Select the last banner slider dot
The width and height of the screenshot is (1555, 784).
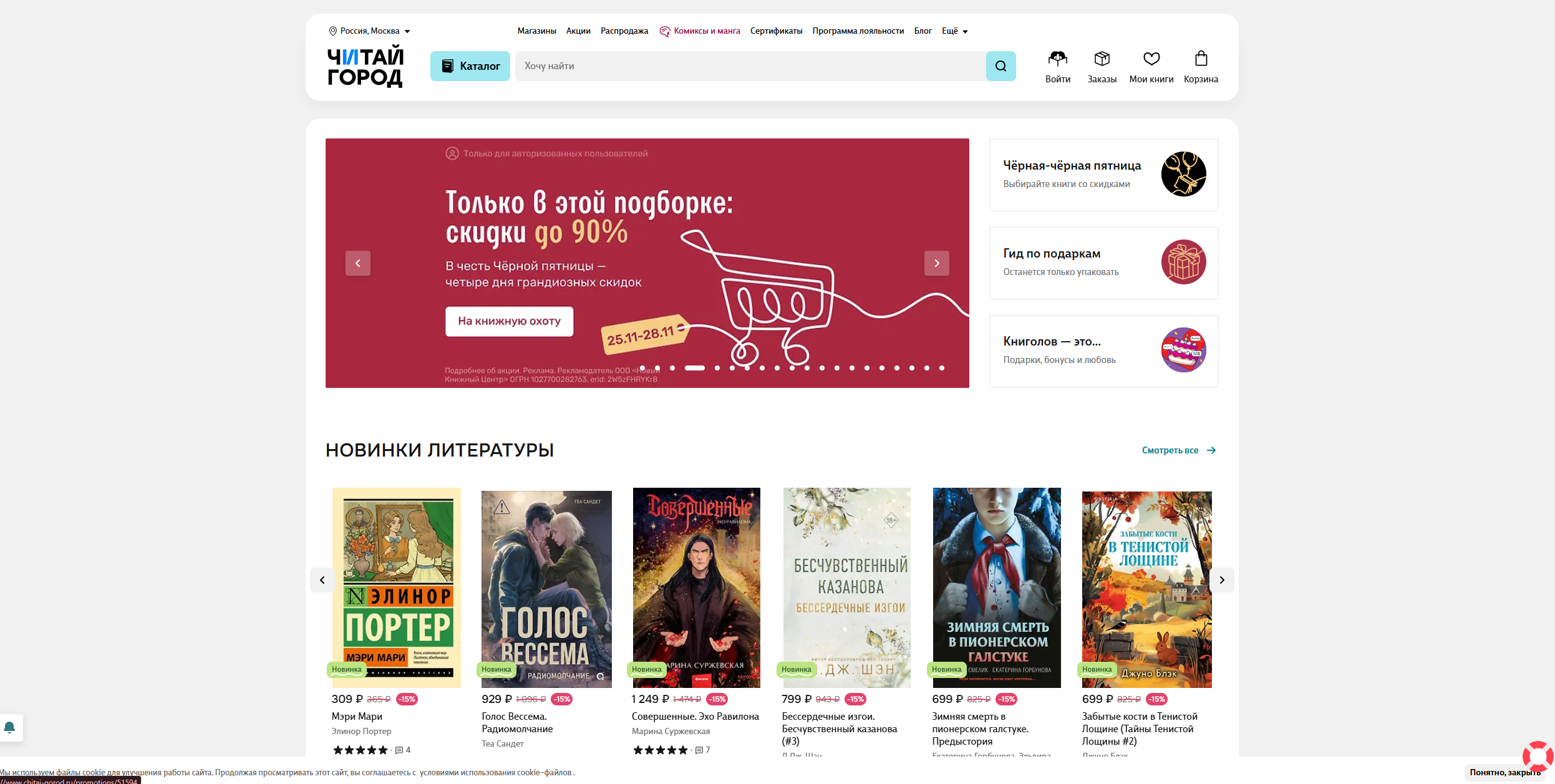942,368
